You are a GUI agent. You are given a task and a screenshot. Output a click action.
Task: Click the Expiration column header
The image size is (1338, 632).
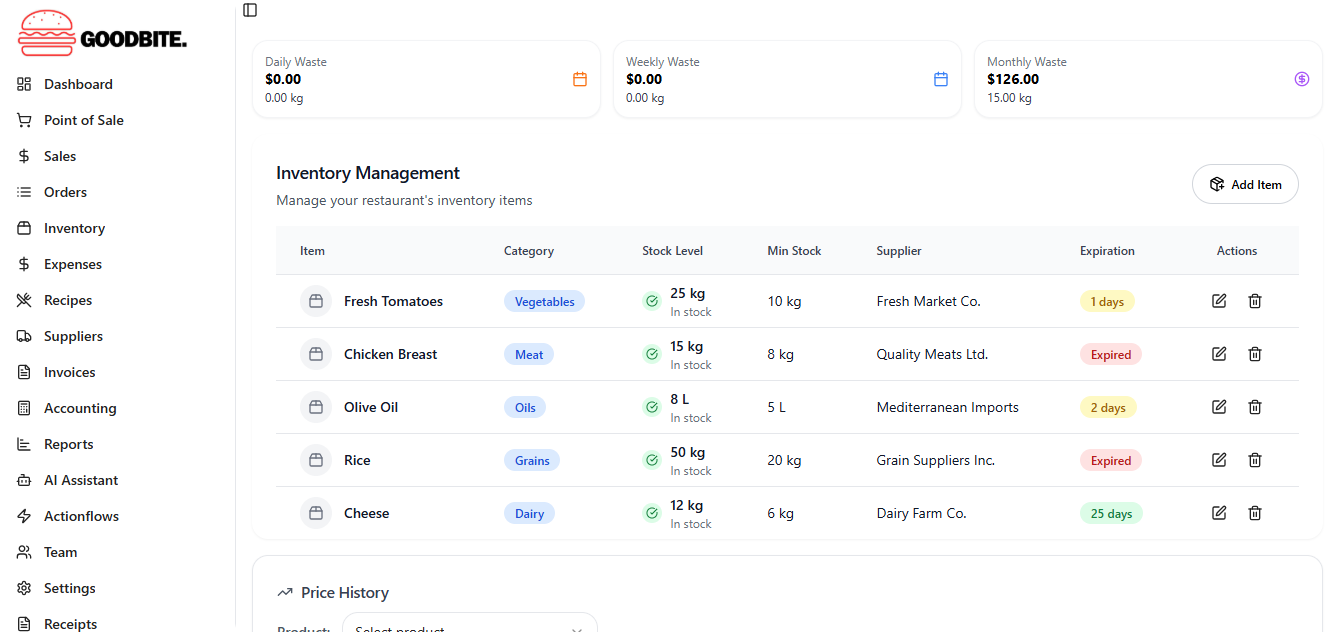[1107, 251]
